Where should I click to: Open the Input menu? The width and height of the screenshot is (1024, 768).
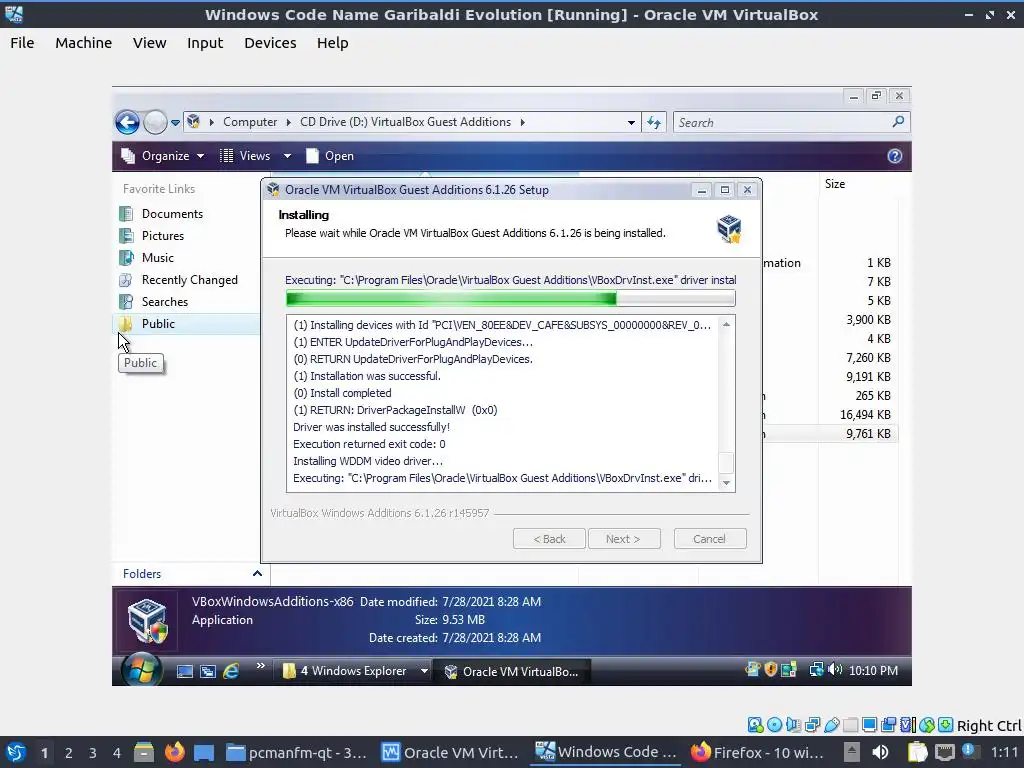(205, 43)
